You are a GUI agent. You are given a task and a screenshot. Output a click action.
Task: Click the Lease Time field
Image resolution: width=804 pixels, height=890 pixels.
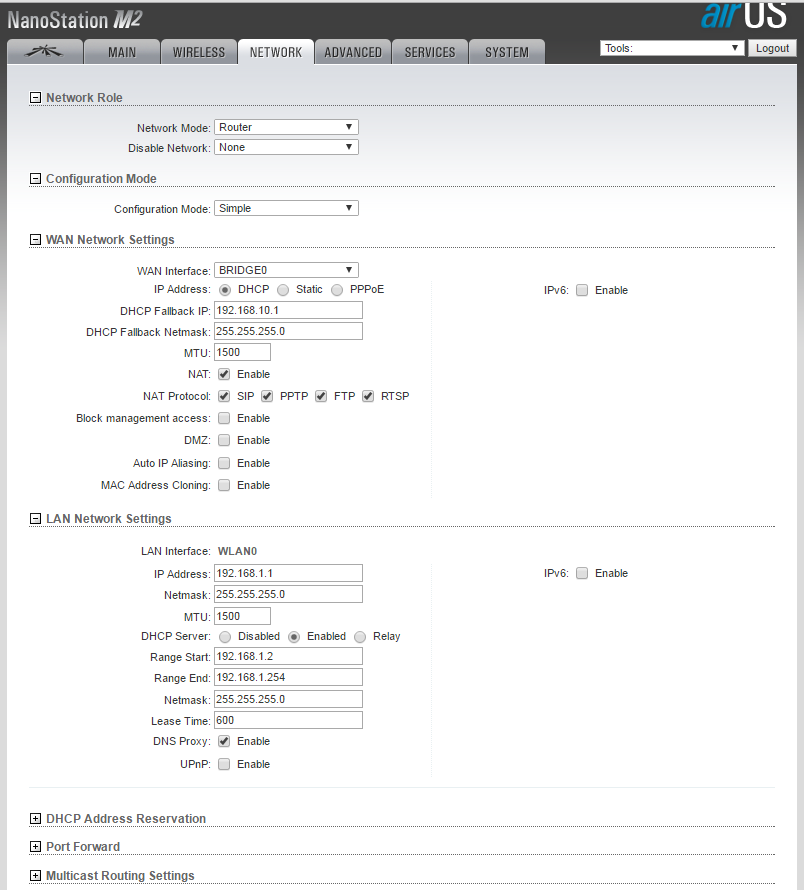click(x=288, y=720)
